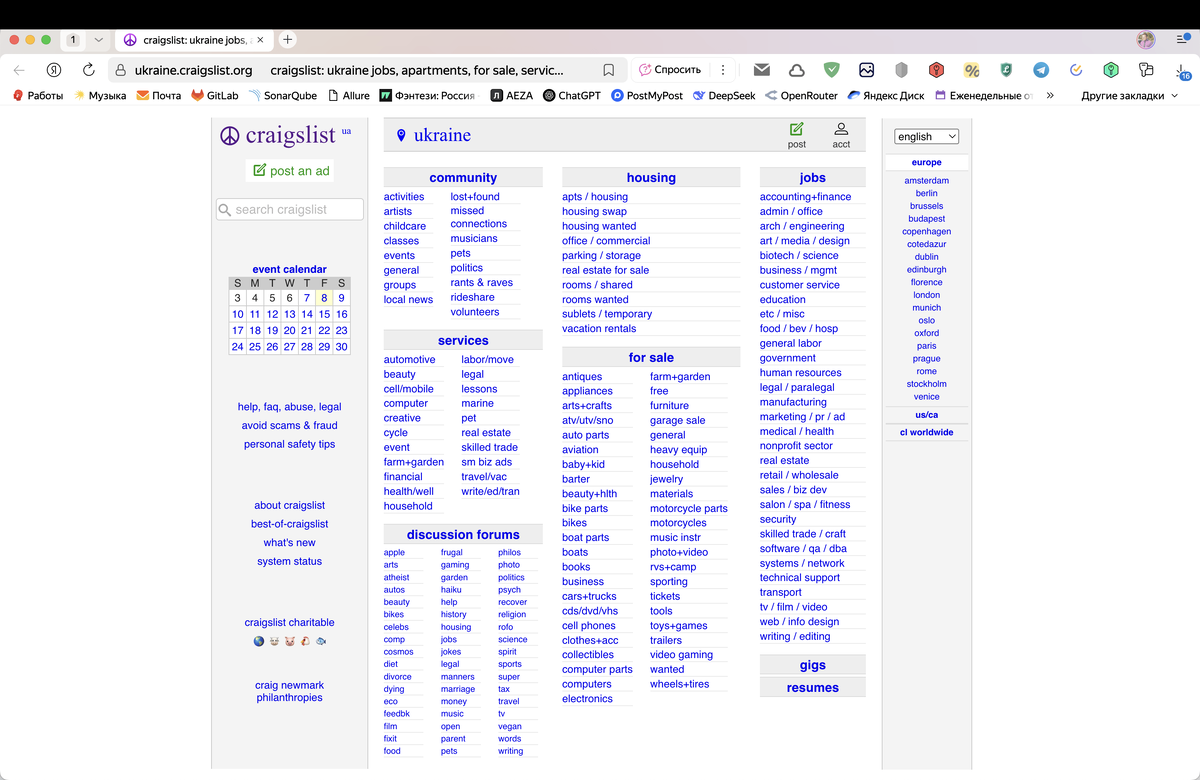Open the discussion forums heading
The width and height of the screenshot is (1200, 780).
pos(463,534)
